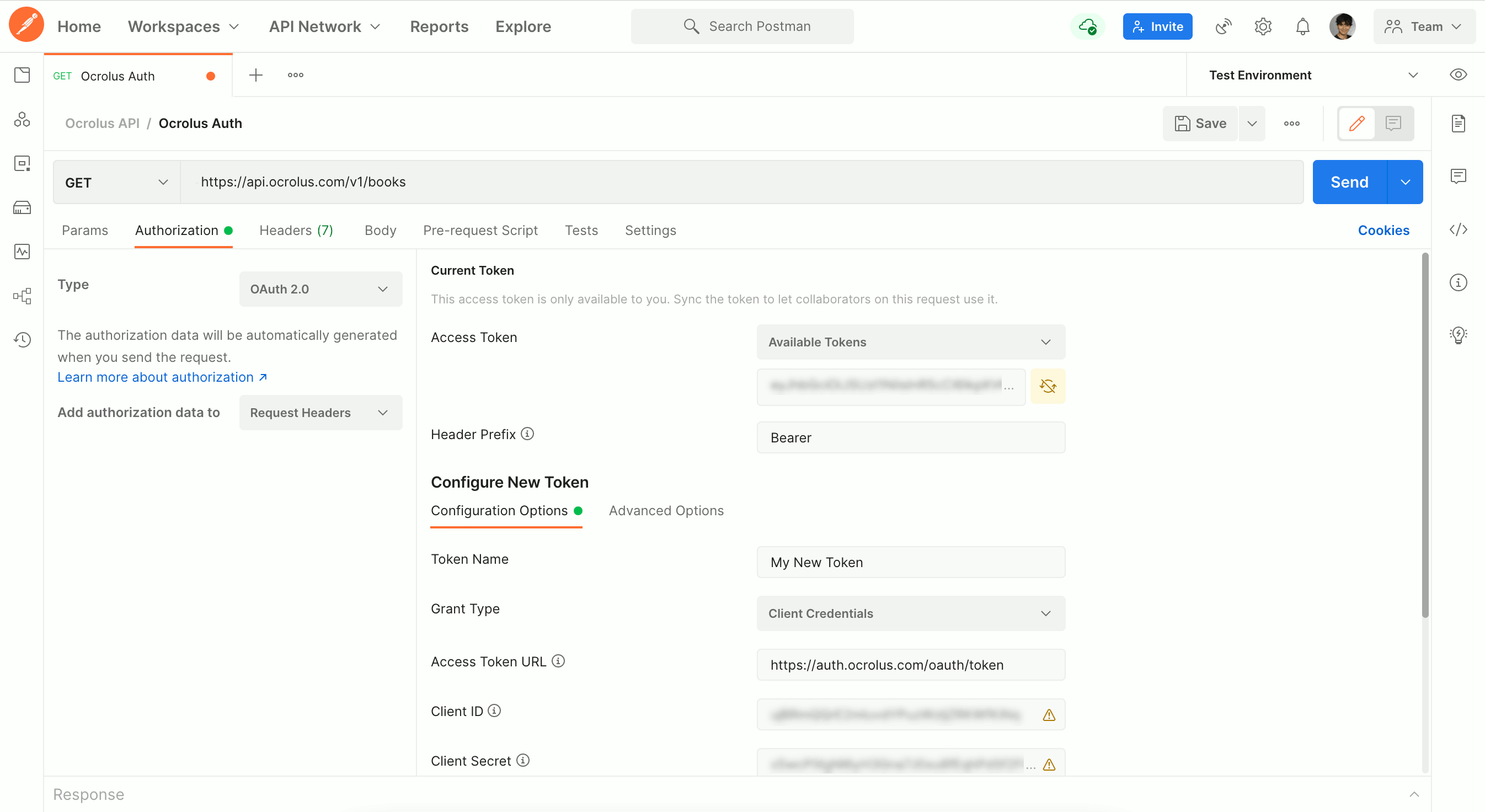Click the Access Token URL field
Screen dimensions: 1485x812
pos(910,665)
